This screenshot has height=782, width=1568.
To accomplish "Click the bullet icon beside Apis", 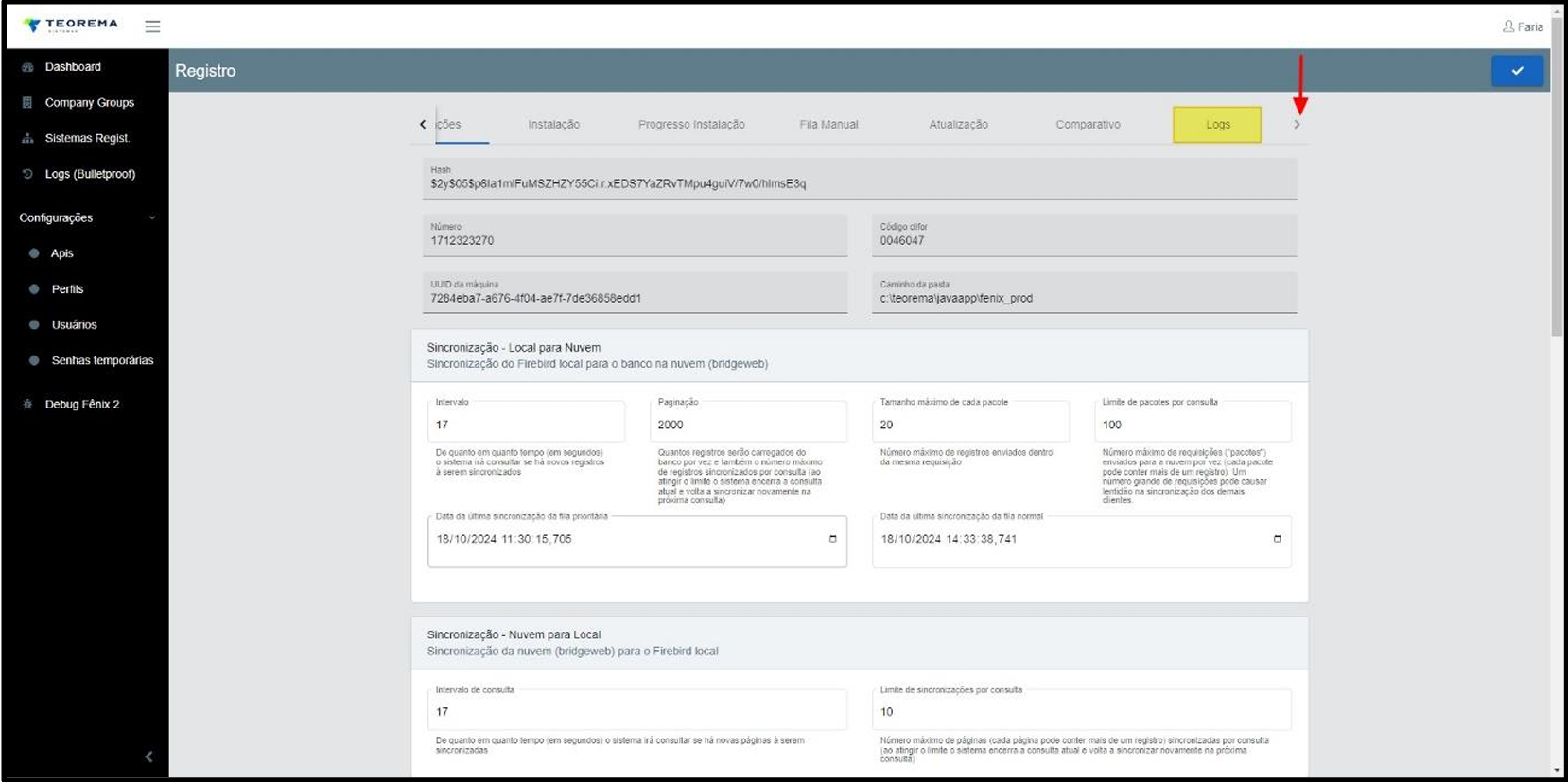I will tap(34, 253).
